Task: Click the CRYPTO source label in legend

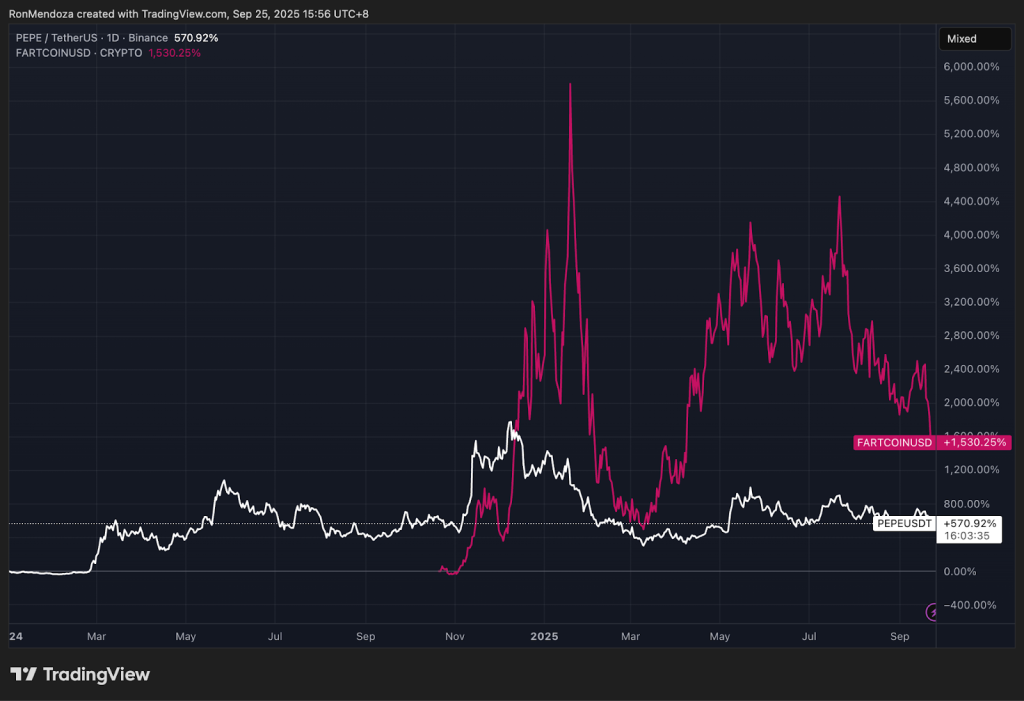Action: point(119,53)
